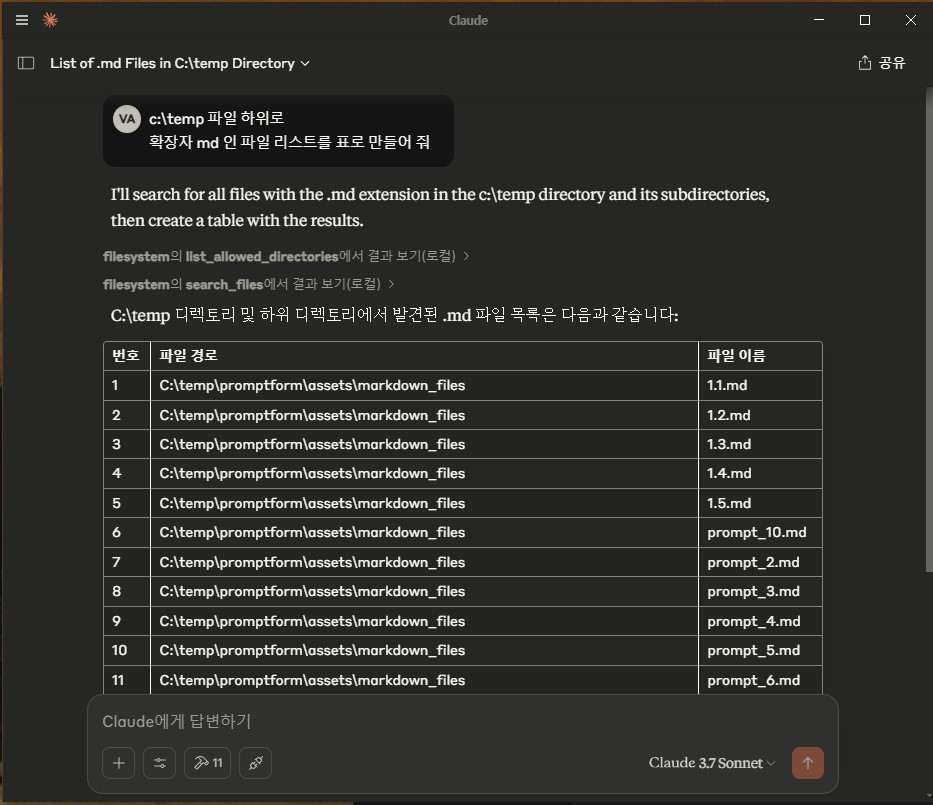
Task: Click the 파일 이름 column header
Action: click(x=760, y=356)
